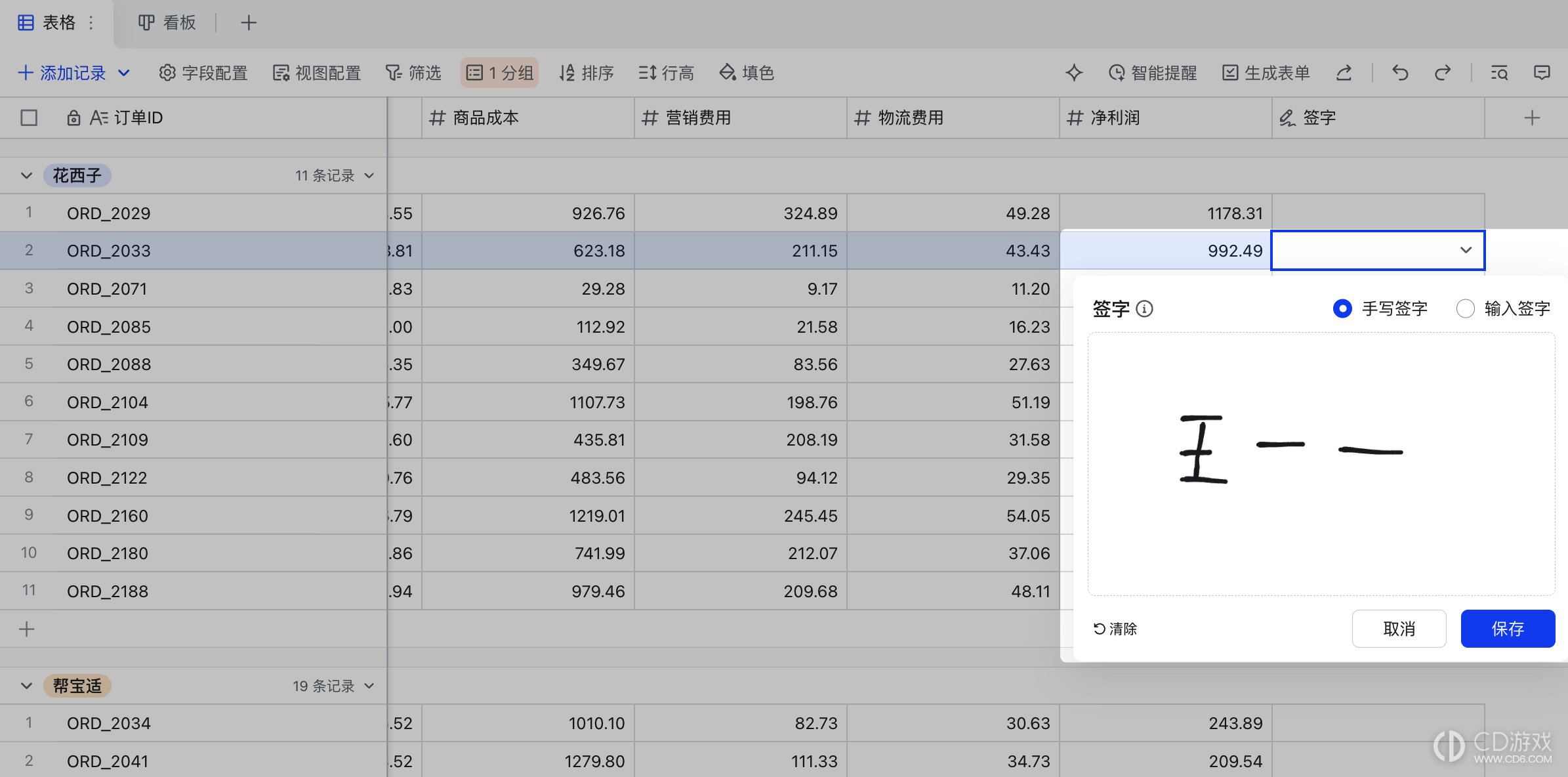Click the AI sparkle icon in toolbar

coord(1074,73)
